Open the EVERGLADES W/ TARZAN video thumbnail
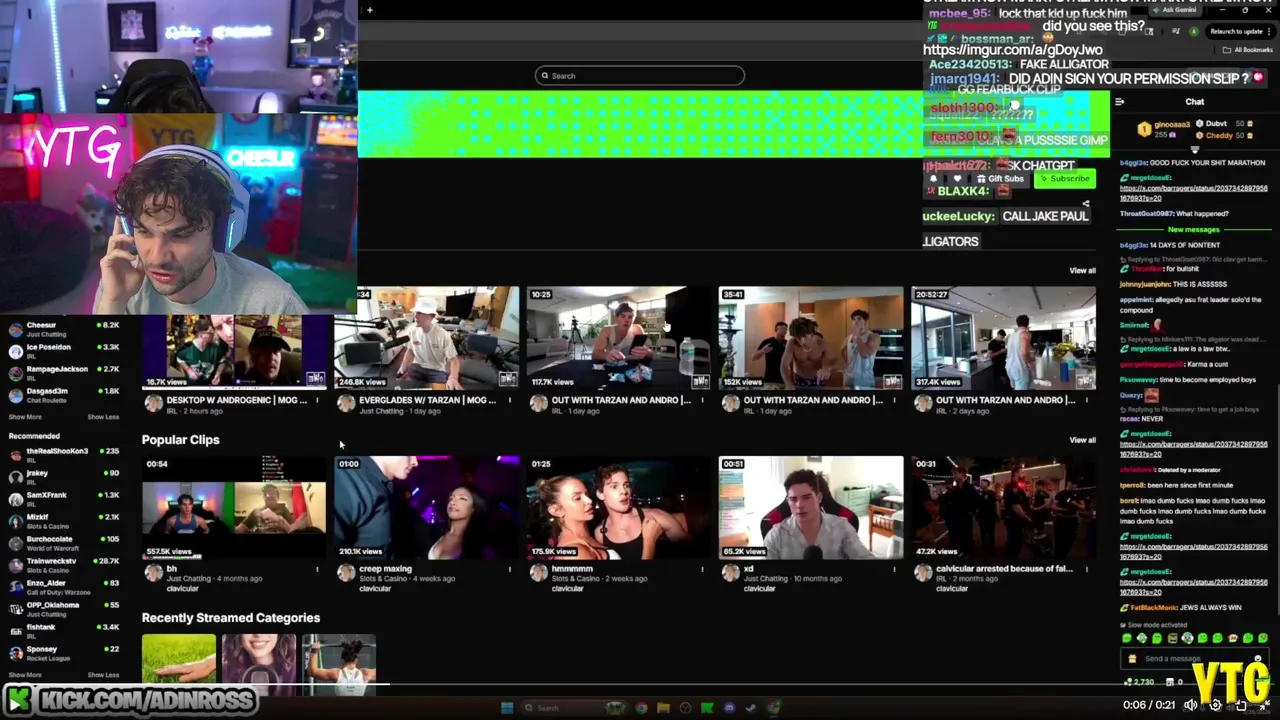This screenshot has height=720, width=1280. (x=427, y=338)
